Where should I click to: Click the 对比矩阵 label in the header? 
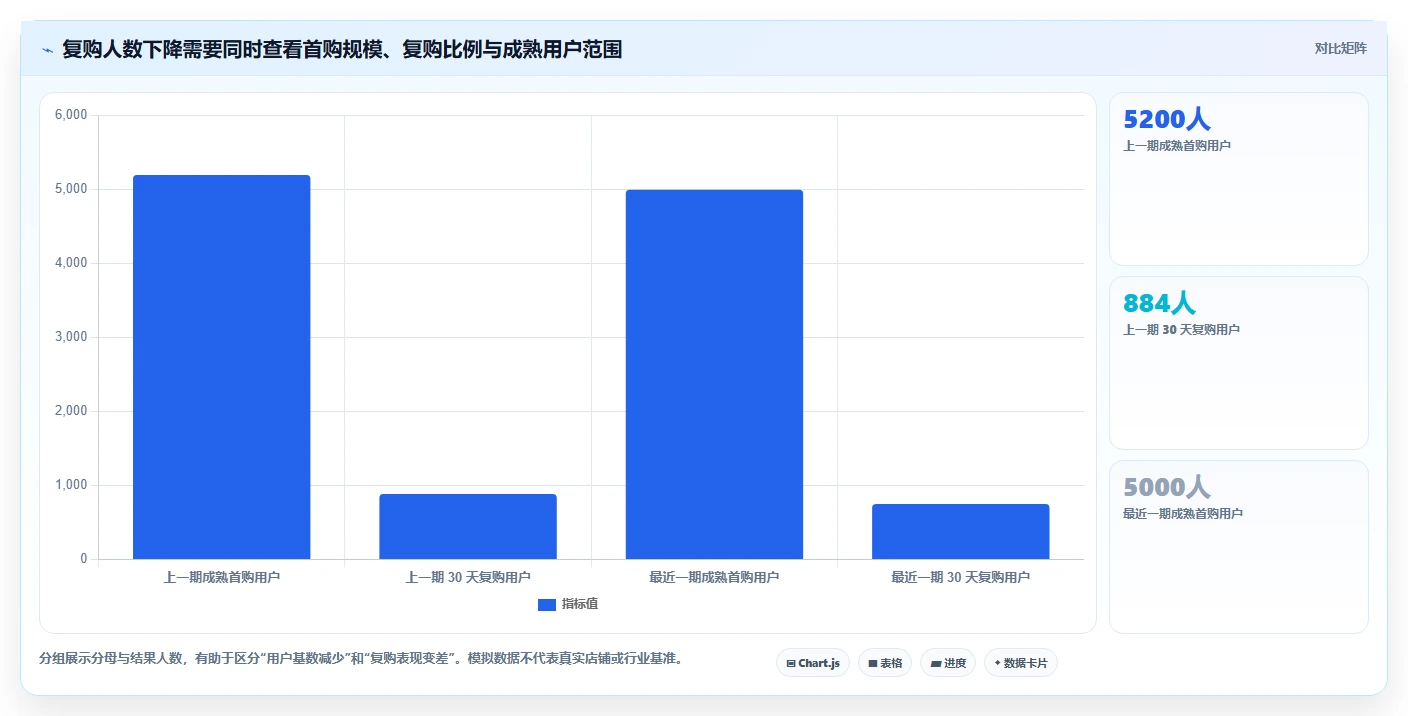pyautogui.click(x=1340, y=48)
